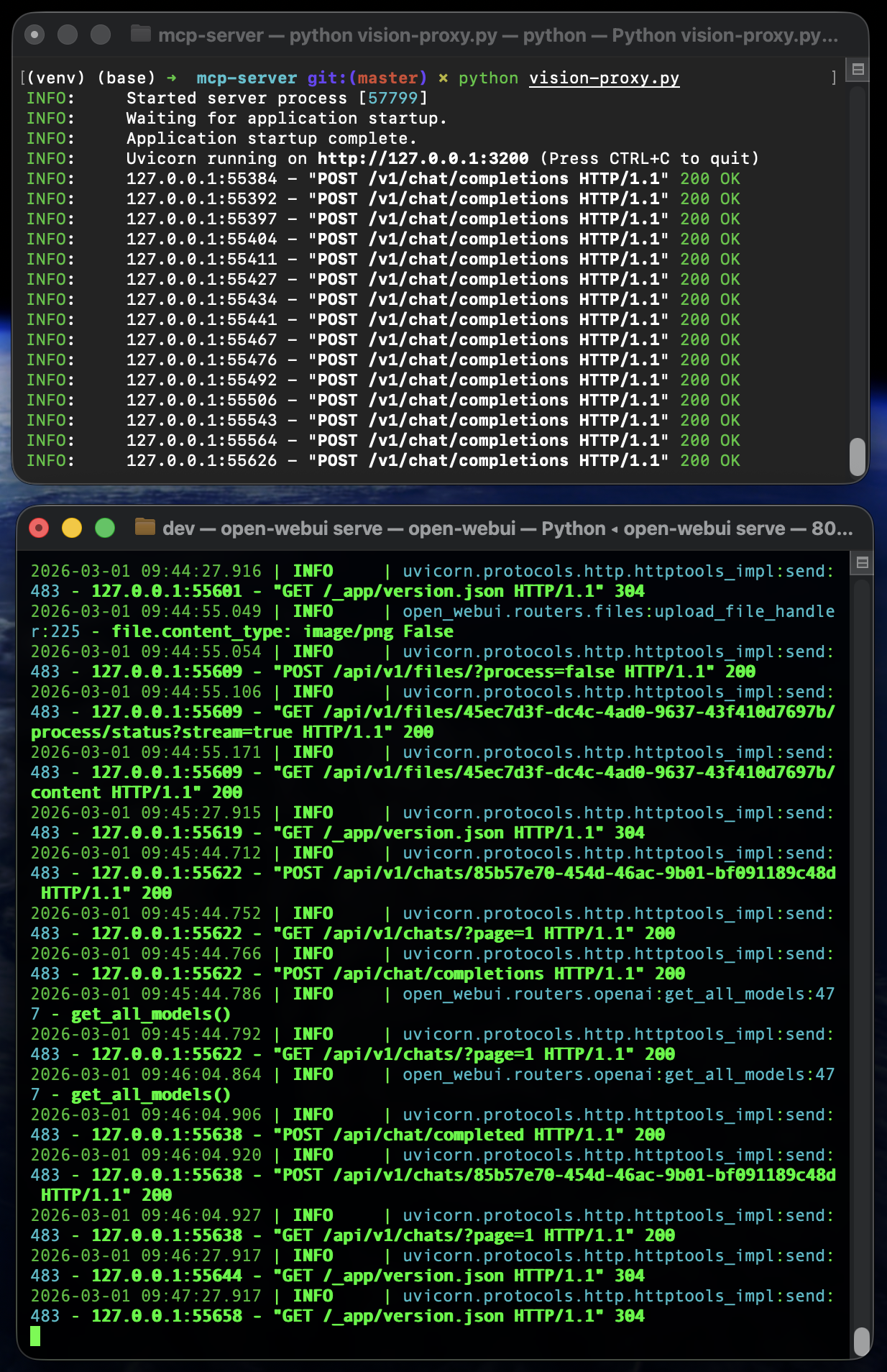Screen dimensions: 887x1372
Task: Click the timestamp 2026-03-01 09:45:27.915
Action: pos(146,813)
